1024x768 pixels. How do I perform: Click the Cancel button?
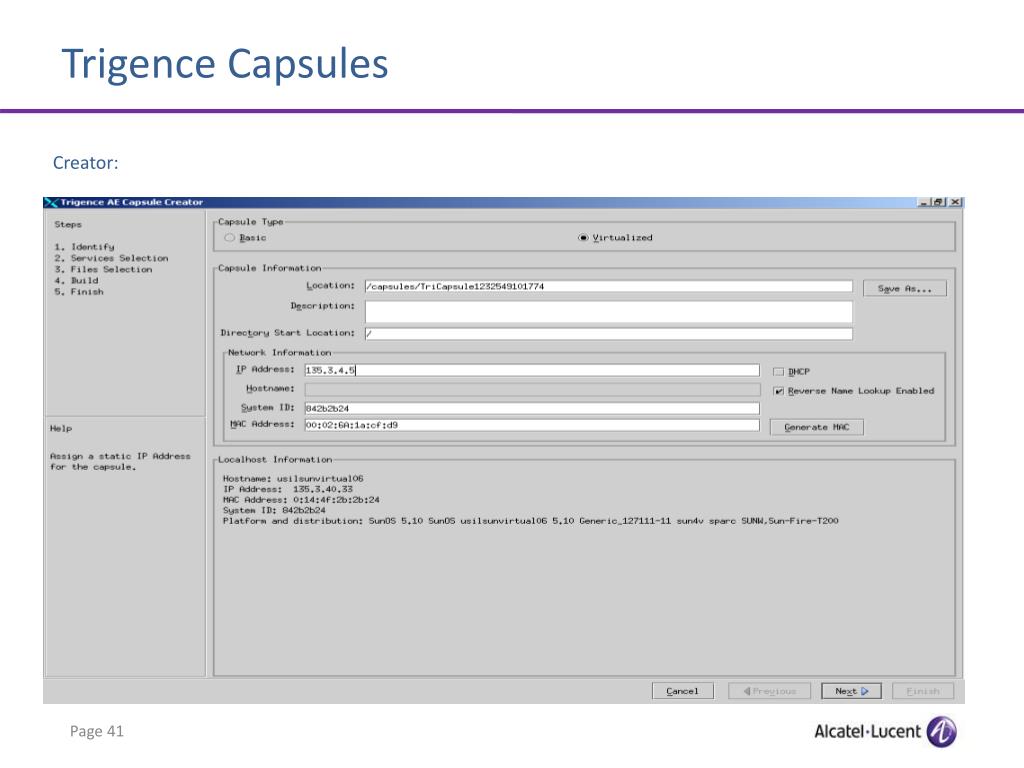(682, 691)
